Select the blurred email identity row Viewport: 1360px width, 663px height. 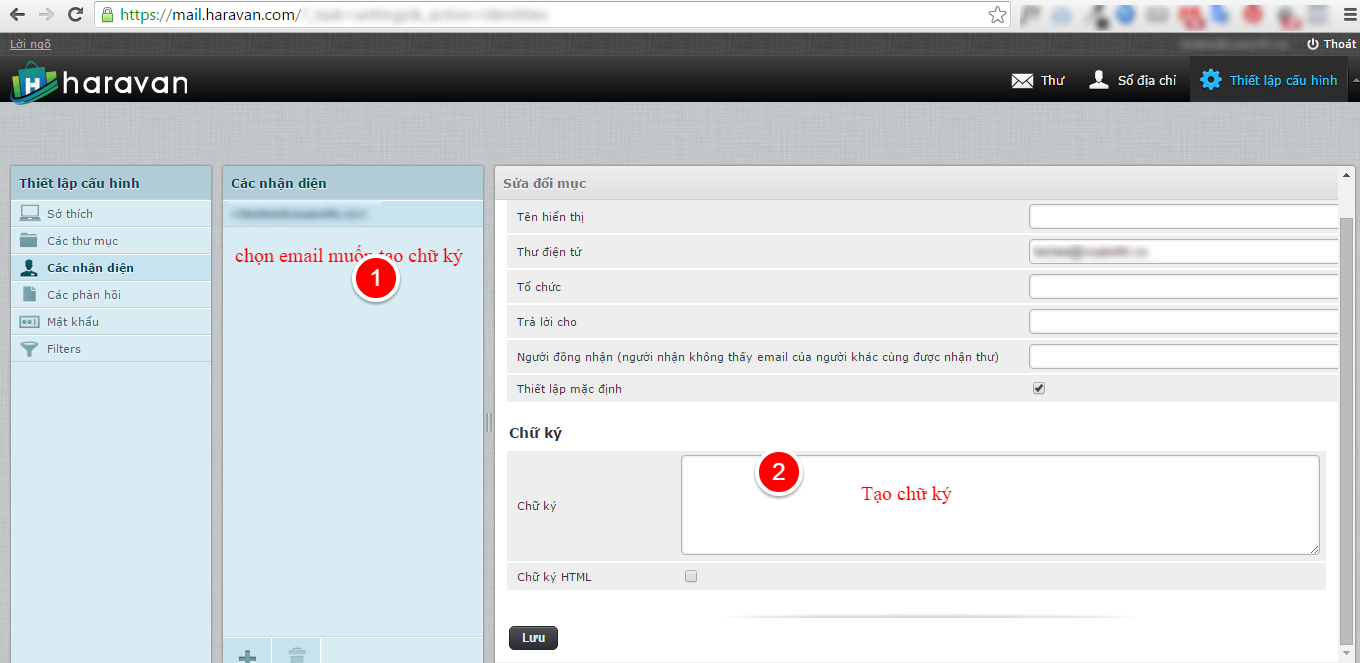pos(353,213)
